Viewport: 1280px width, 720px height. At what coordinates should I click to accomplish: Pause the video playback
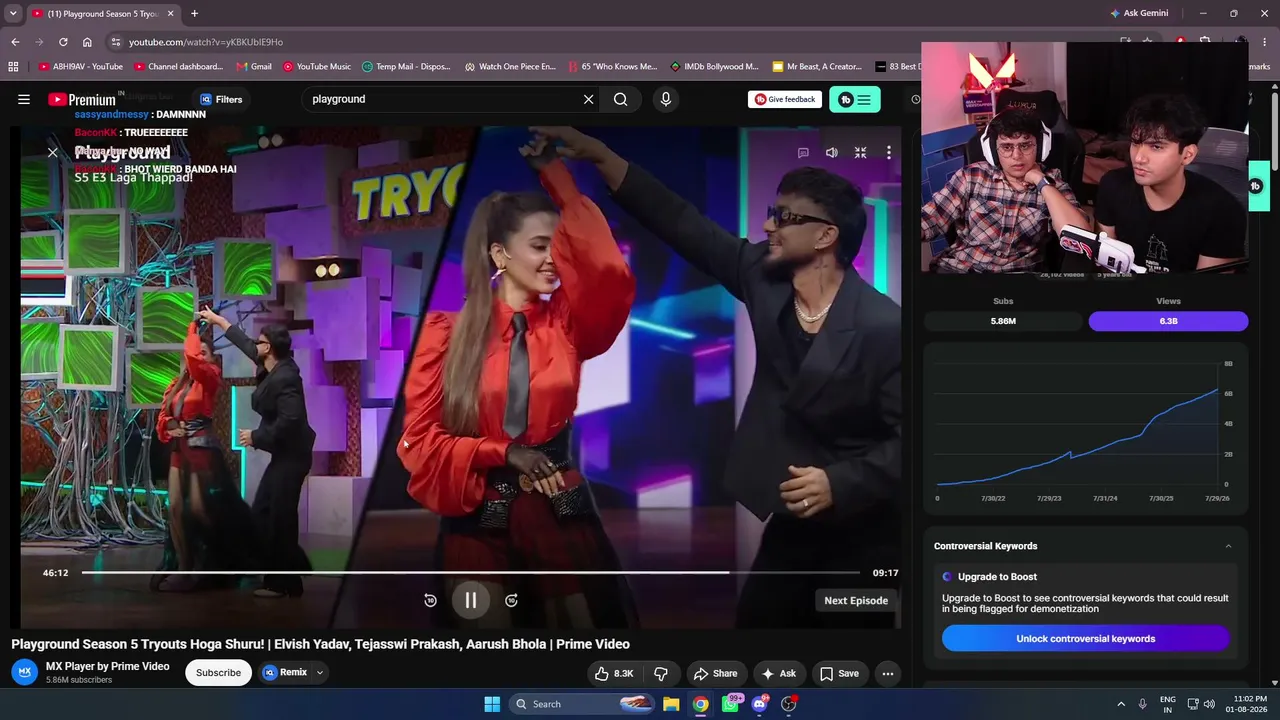pos(470,600)
